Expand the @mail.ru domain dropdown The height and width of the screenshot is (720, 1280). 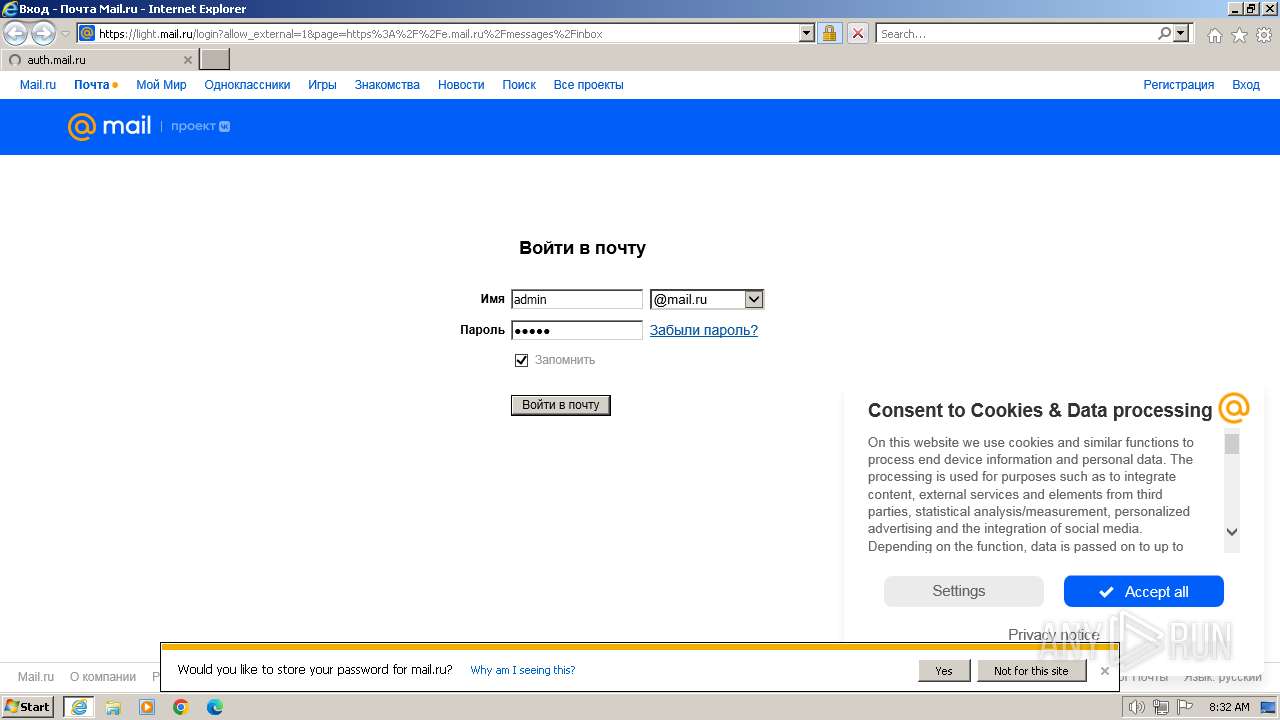(754, 299)
